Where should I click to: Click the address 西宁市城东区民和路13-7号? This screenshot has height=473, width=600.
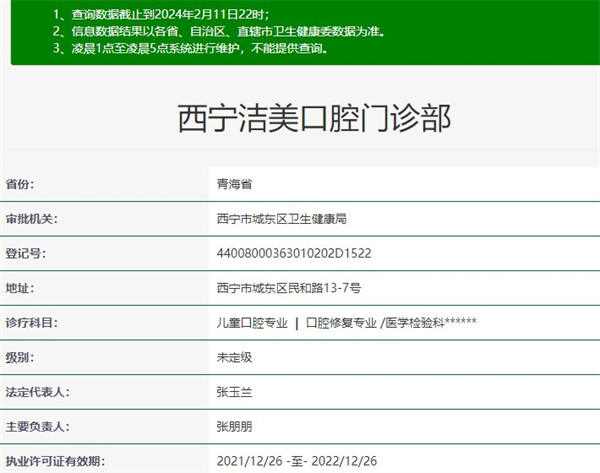289,288
